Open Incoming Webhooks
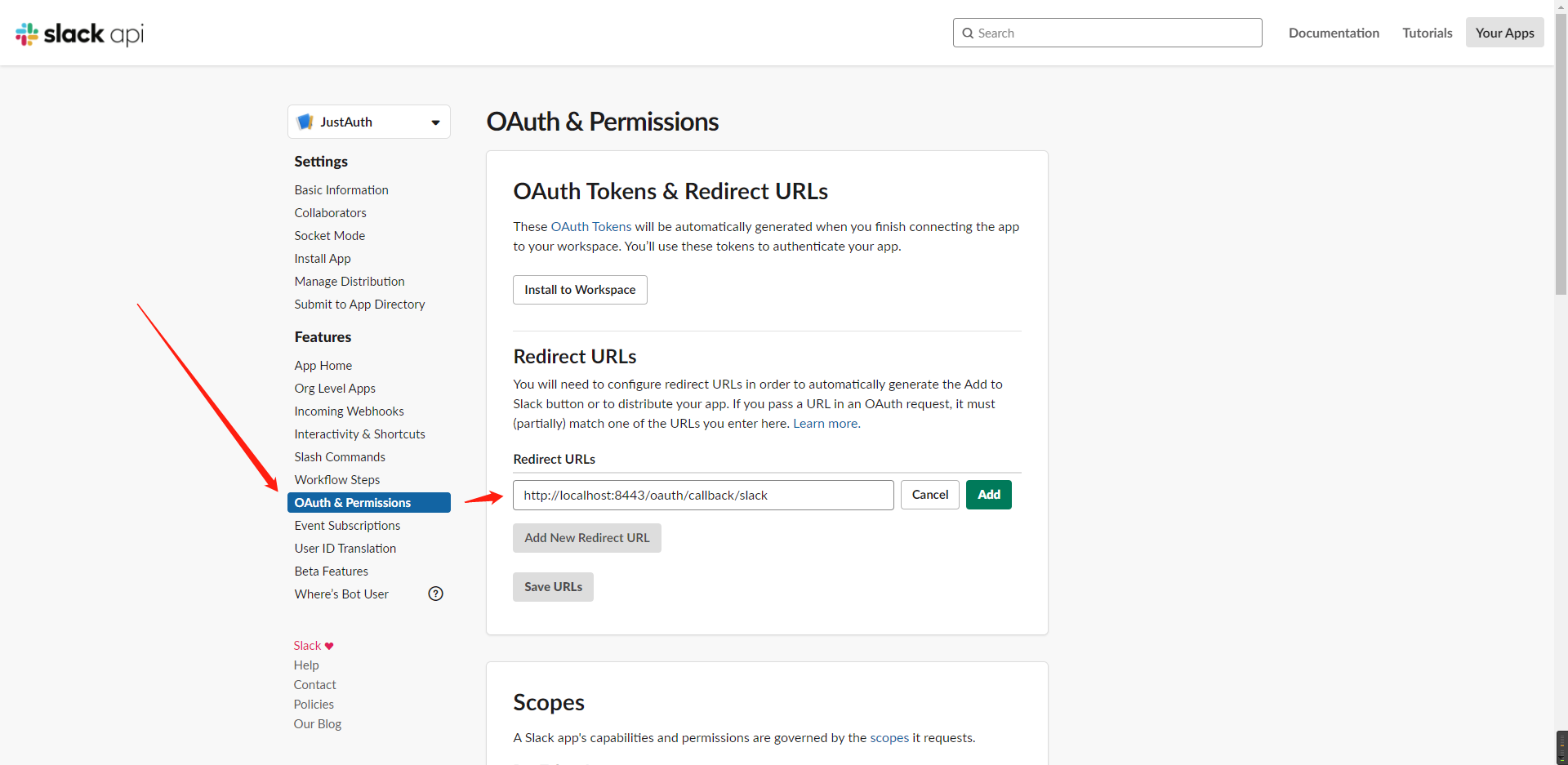This screenshot has width=1568, height=765. pyautogui.click(x=349, y=411)
